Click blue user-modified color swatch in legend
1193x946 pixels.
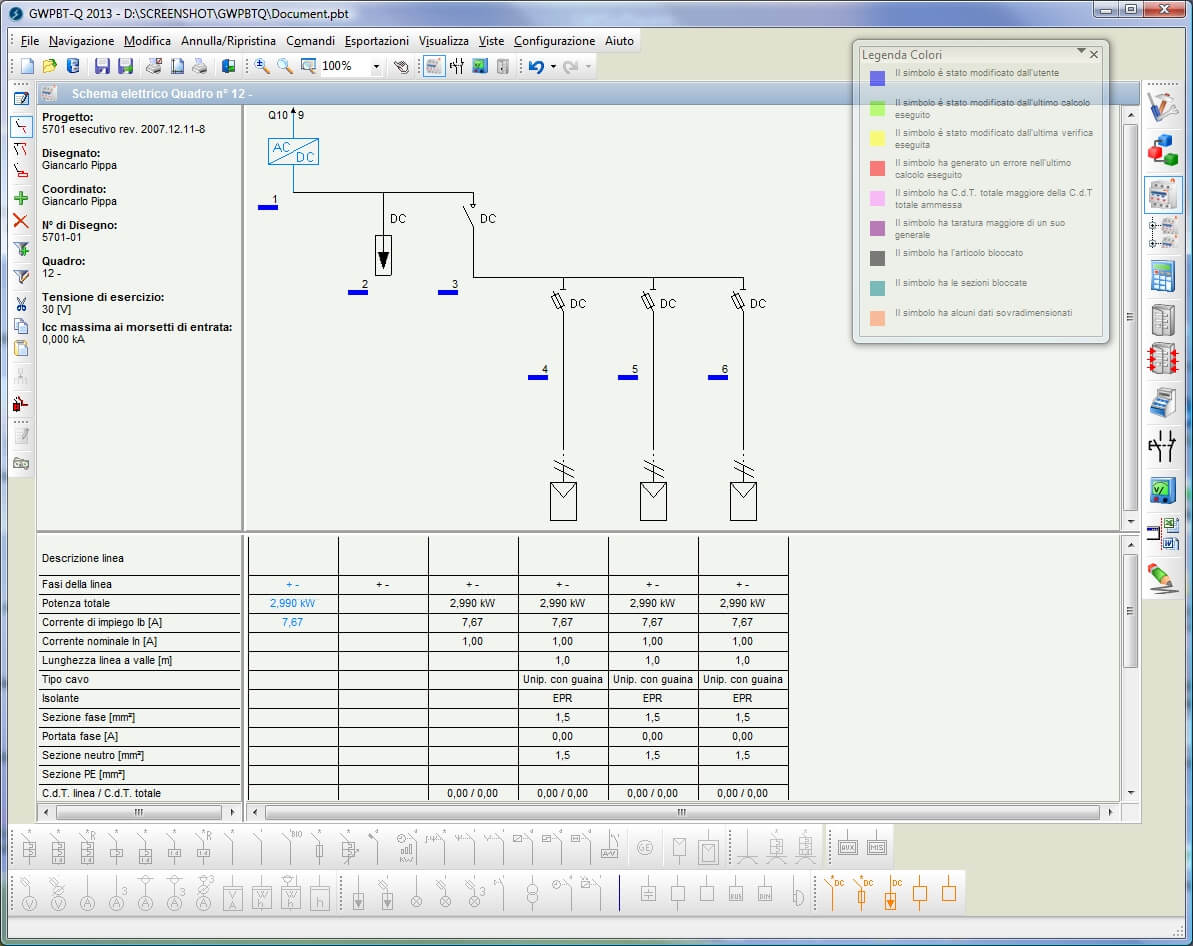pyautogui.click(x=877, y=78)
